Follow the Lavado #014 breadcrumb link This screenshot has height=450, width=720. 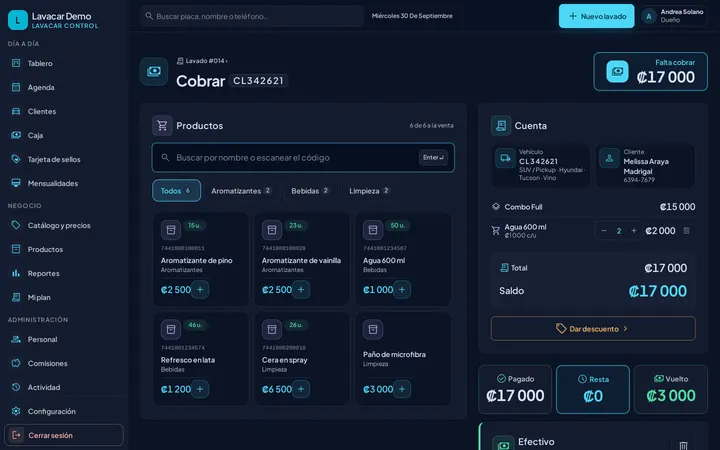pyautogui.click(x=202, y=61)
